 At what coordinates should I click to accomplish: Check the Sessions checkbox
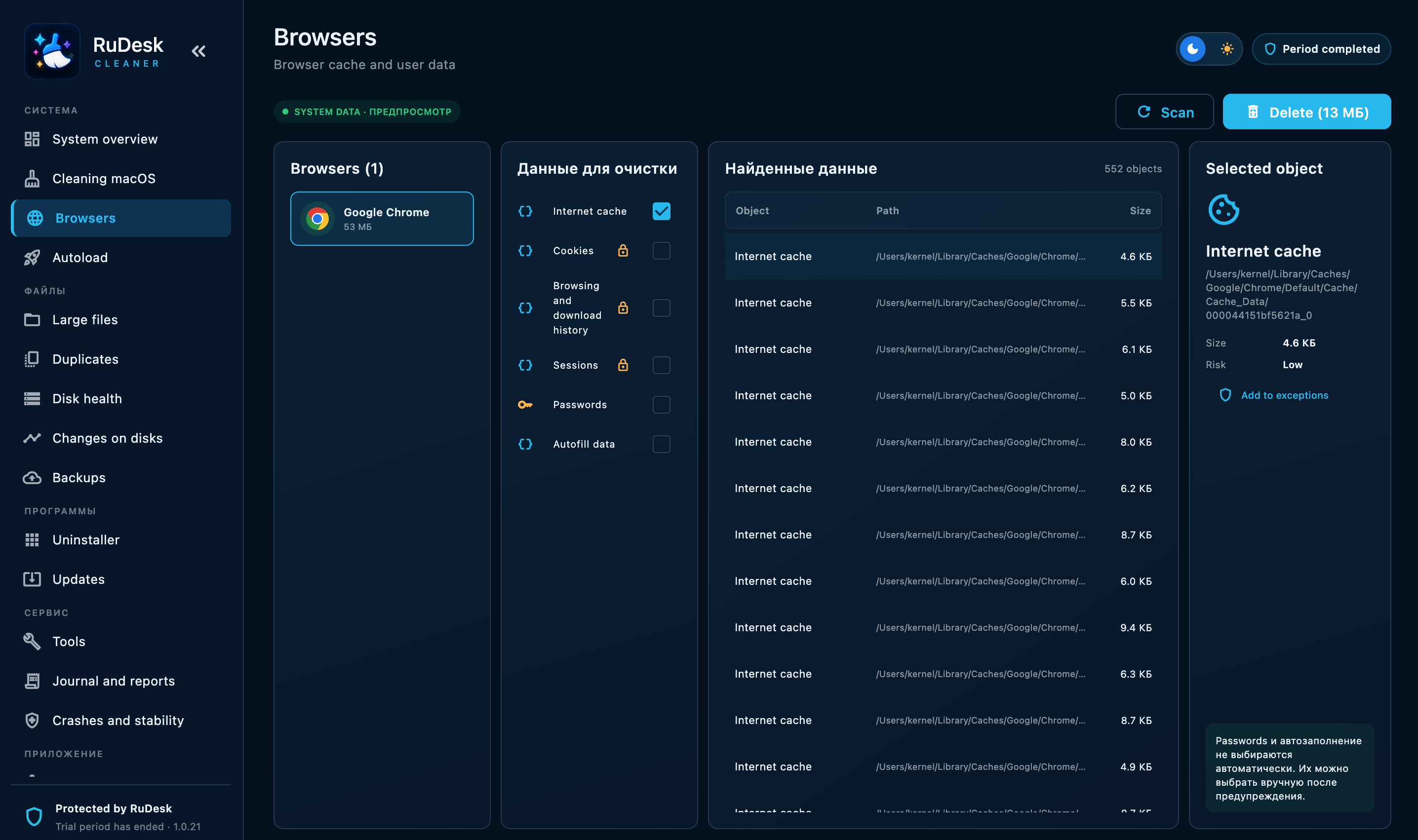tap(662, 365)
